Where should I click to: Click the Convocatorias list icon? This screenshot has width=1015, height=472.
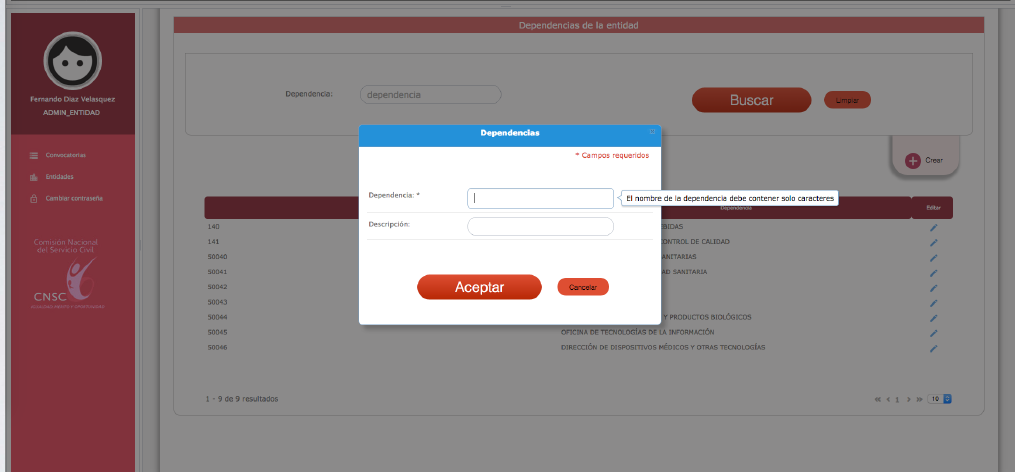click(33, 155)
